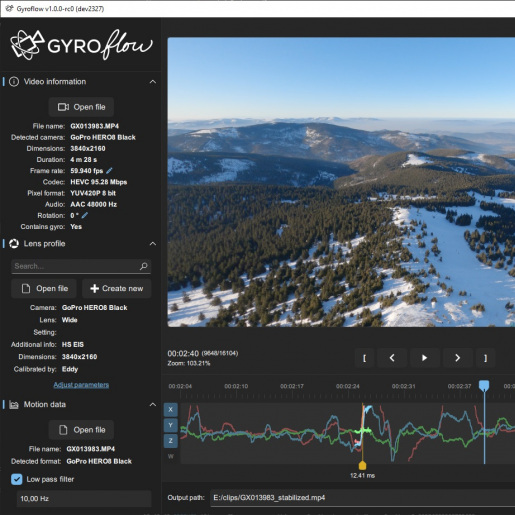Viewport: 515px width, 515px height.
Task: Click the Gyroflow title bar app icon
Action: point(10,9)
